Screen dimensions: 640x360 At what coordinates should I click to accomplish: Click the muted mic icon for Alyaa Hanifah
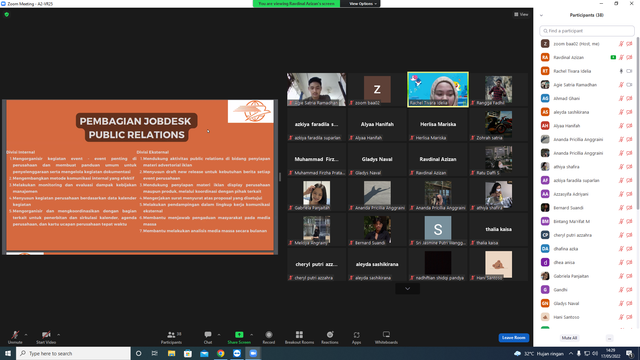[621, 126]
